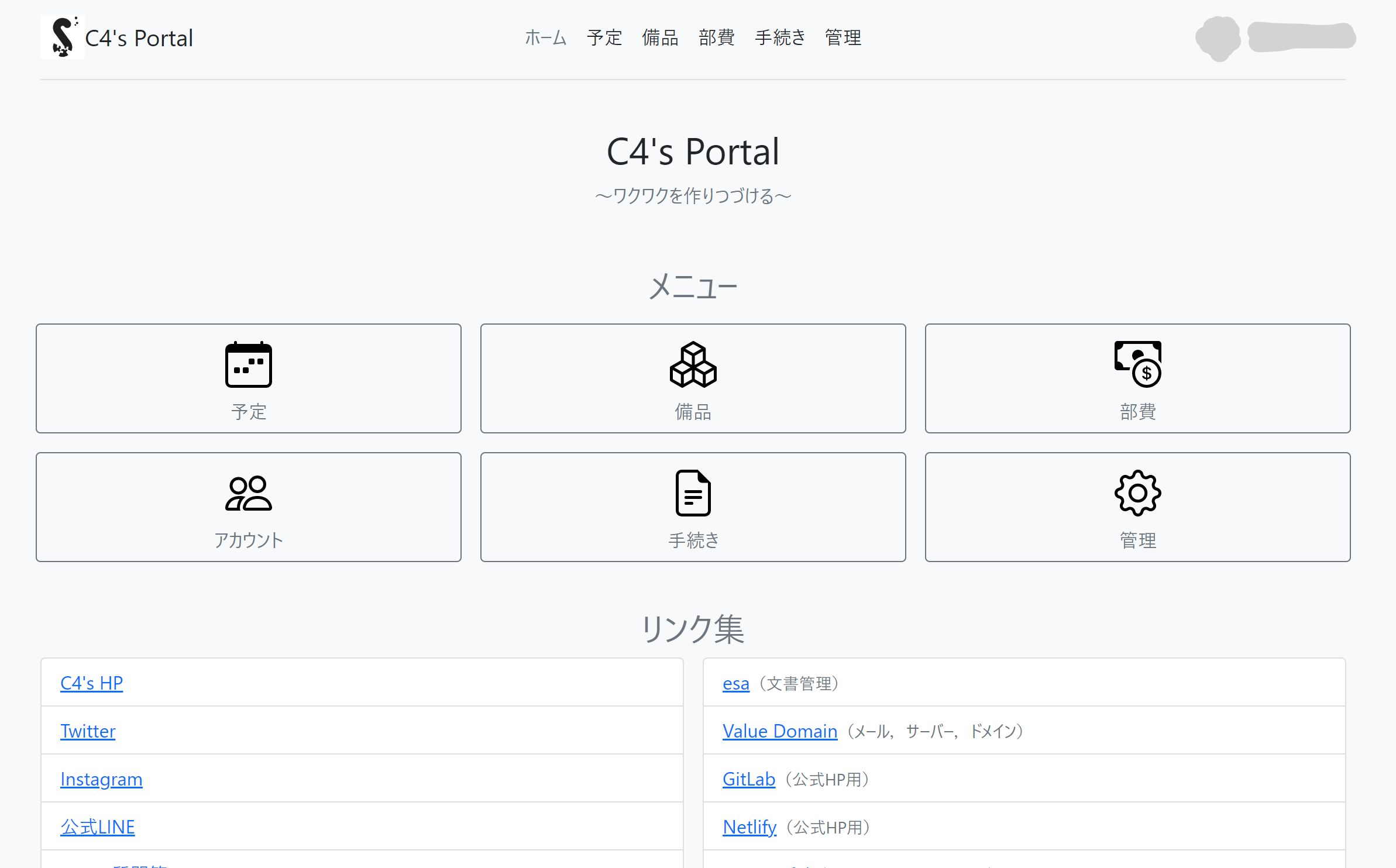Click the 手続き navigation item
Image resolution: width=1396 pixels, height=868 pixels.
click(780, 37)
